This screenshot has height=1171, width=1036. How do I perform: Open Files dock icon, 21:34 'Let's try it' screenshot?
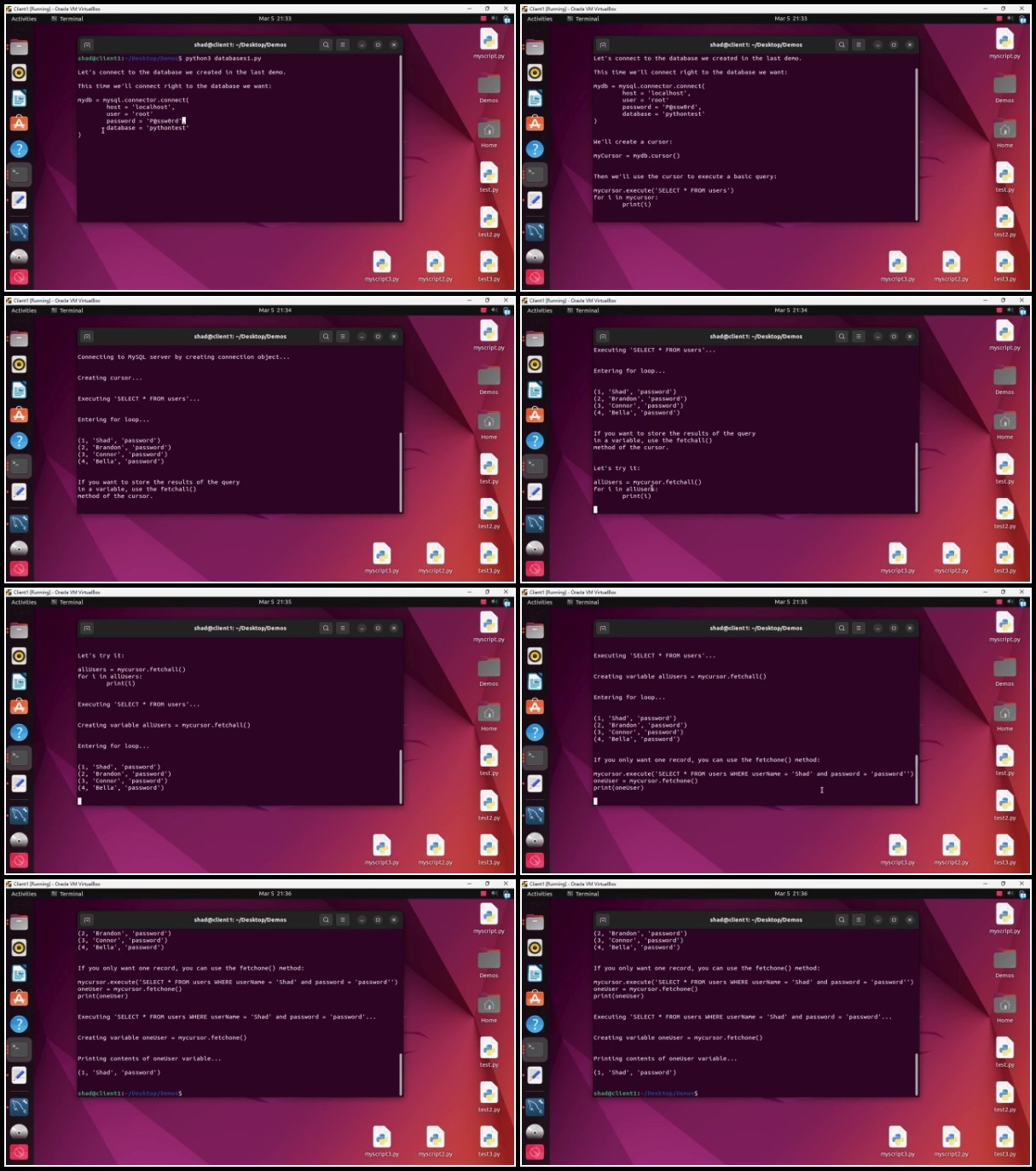click(535, 339)
